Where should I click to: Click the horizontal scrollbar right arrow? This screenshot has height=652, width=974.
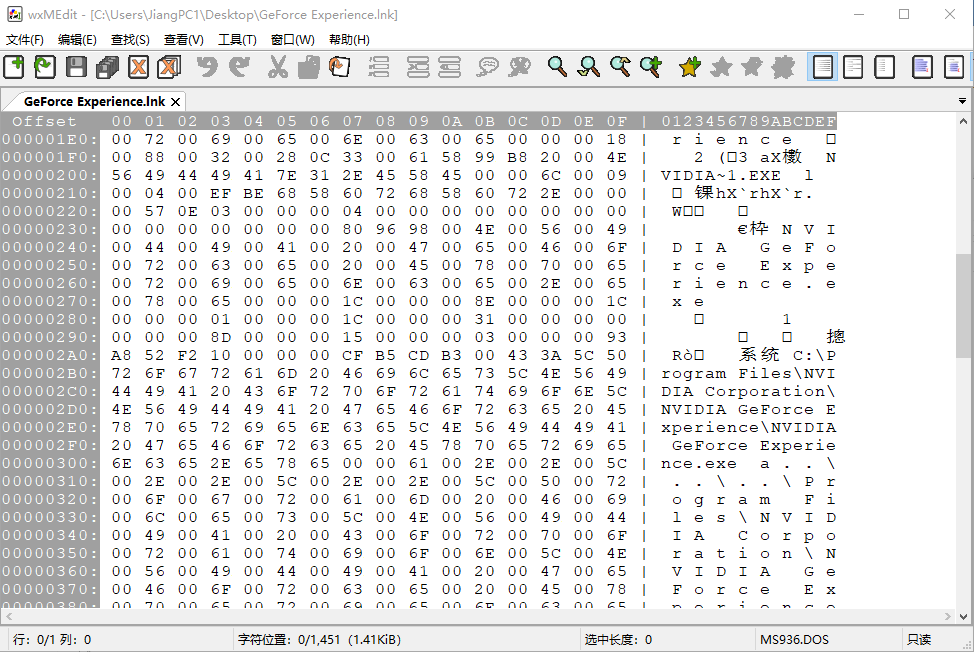947,617
